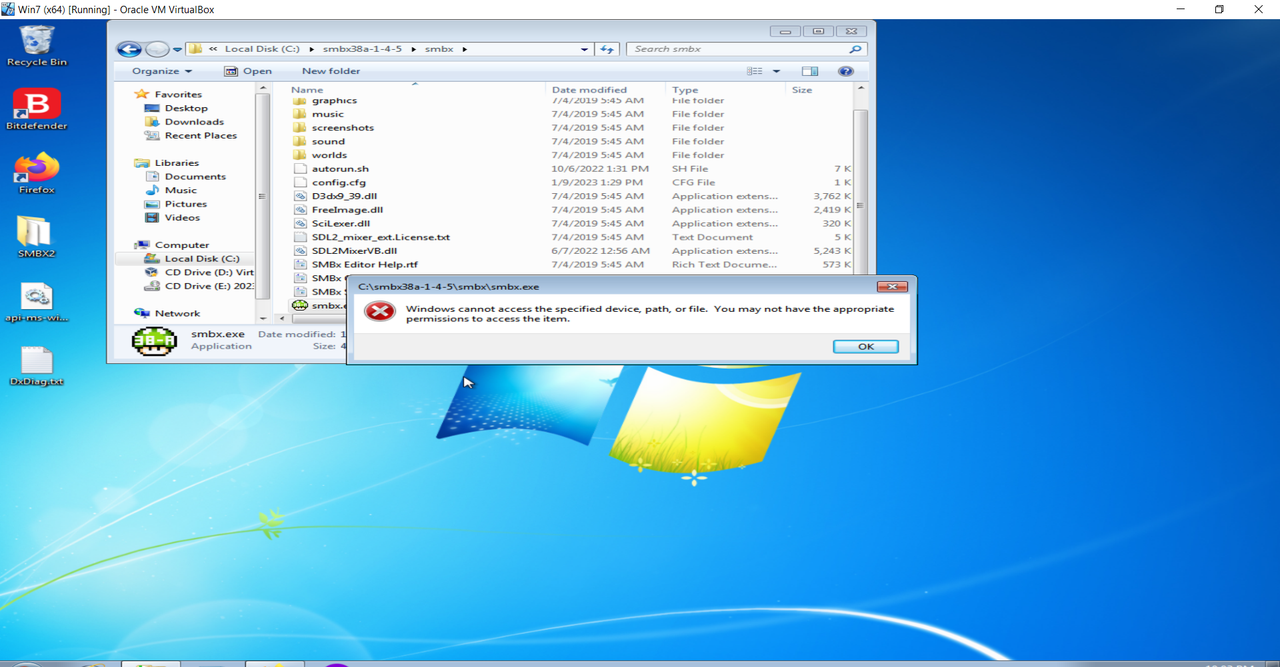Select DxDiag.txt on the desktop

37,366
